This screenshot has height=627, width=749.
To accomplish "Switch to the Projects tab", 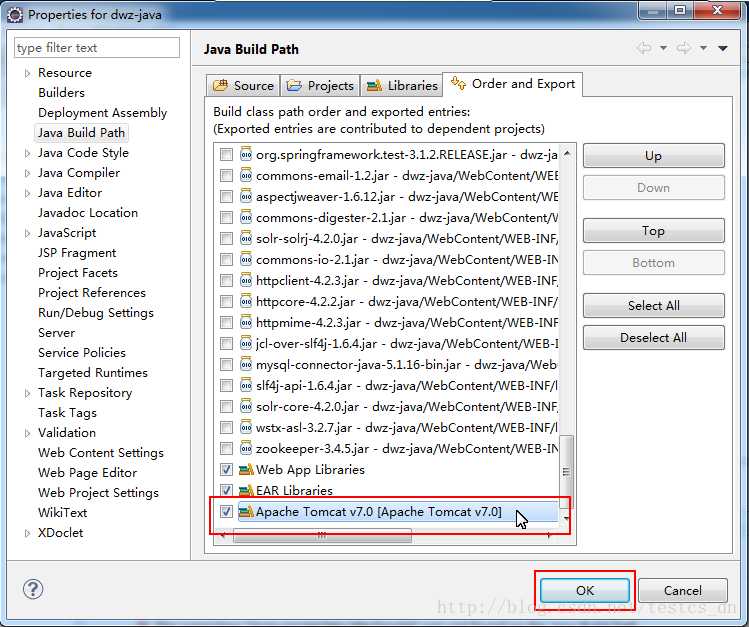I will (320, 85).
